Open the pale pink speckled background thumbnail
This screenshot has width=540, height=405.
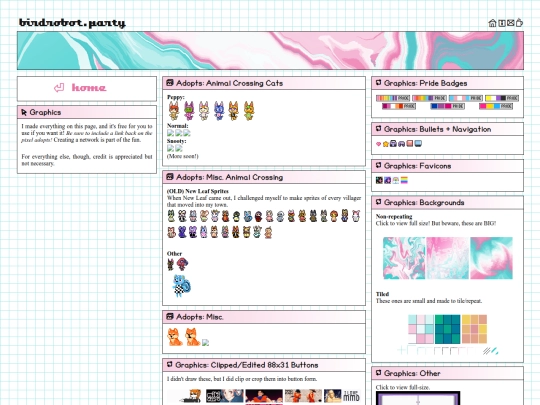pos(448,258)
